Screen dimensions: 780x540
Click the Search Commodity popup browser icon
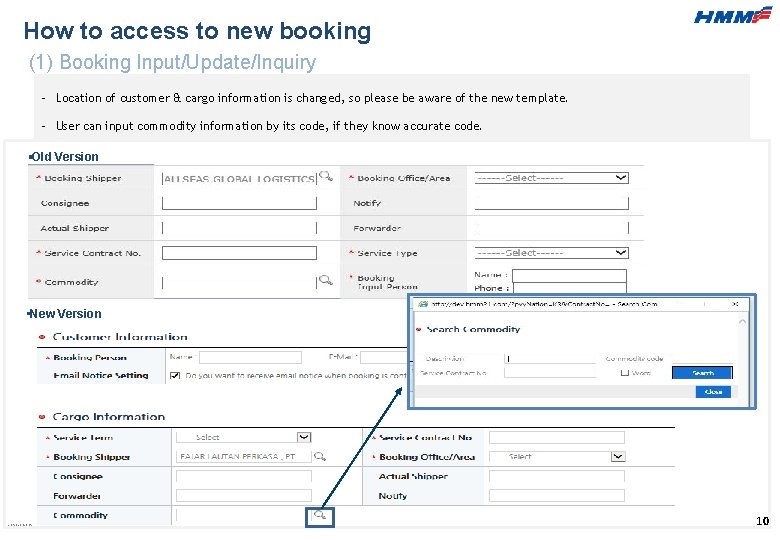coord(423,303)
